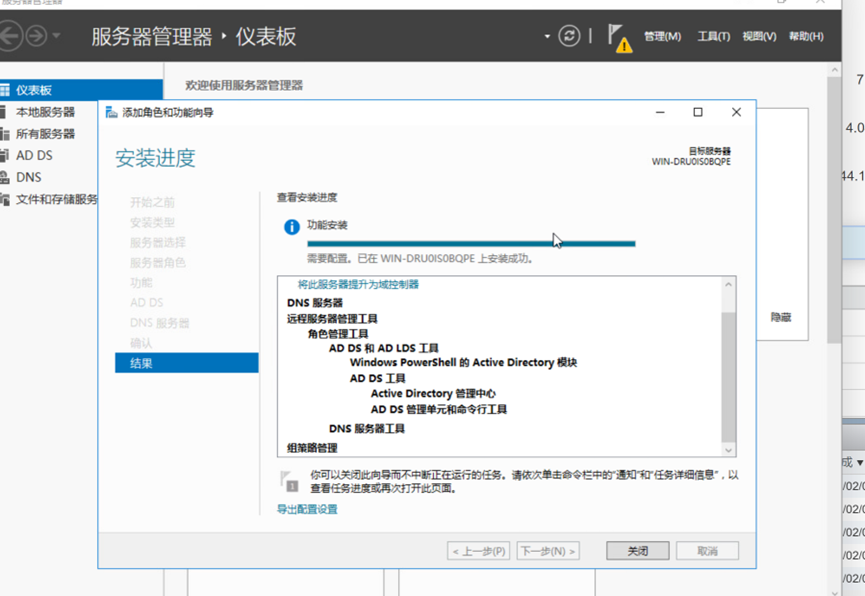Click the 所有服务器 sidebar icon
Image resolution: width=865 pixels, height=596 pixels.
point(4,134)
